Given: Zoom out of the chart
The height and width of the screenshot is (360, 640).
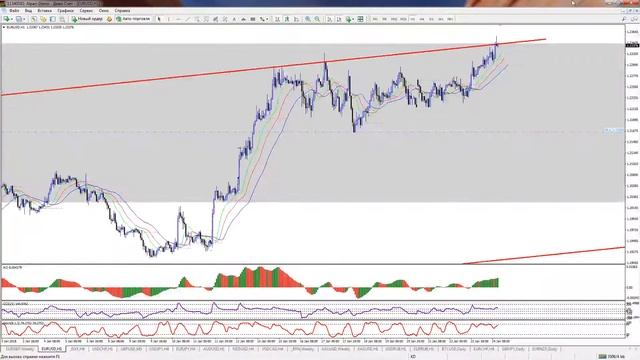Looking at the screenshot, I should tap(317, 19).
